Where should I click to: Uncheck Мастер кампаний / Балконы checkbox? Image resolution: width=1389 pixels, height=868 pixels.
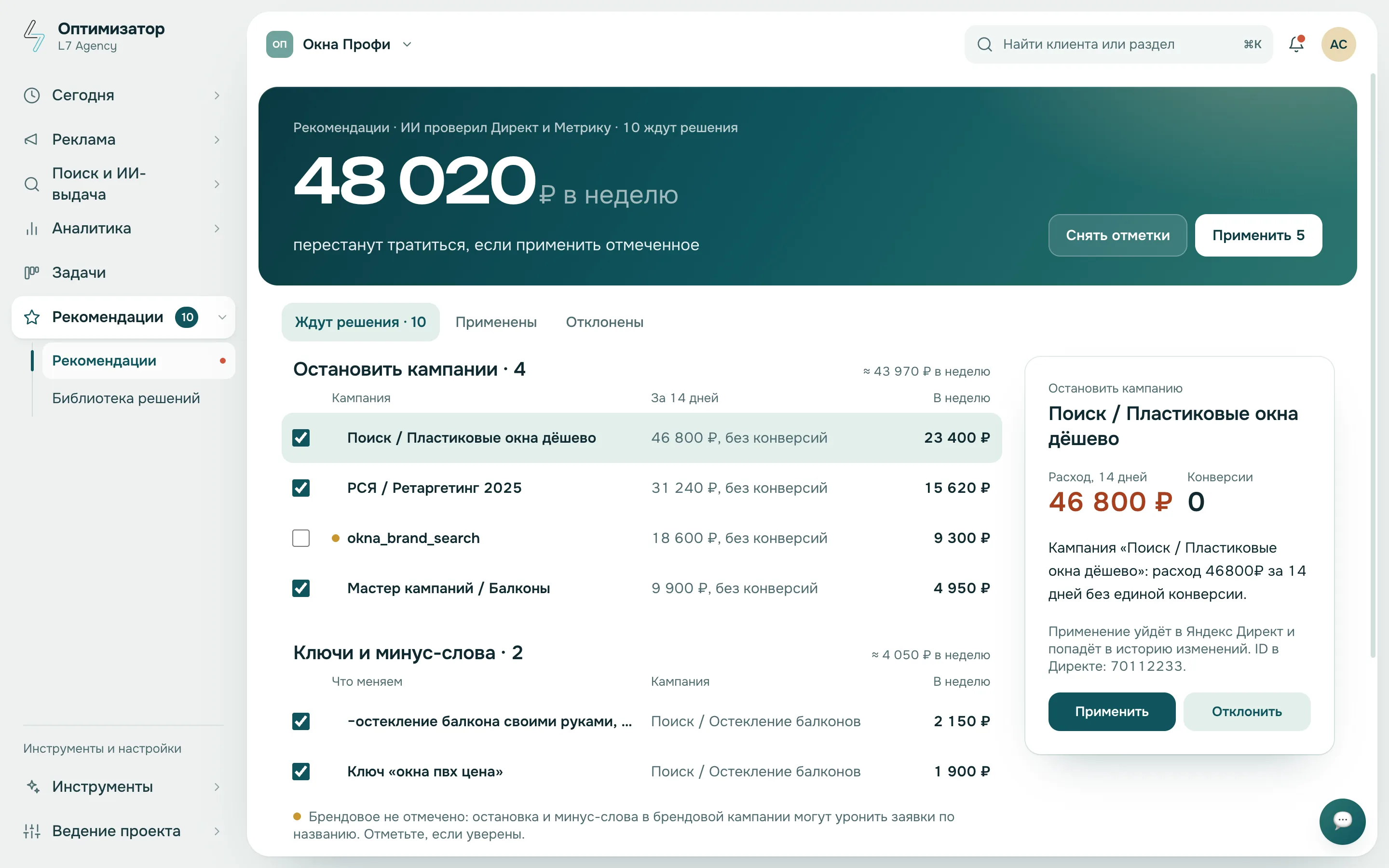click(301, 588)
